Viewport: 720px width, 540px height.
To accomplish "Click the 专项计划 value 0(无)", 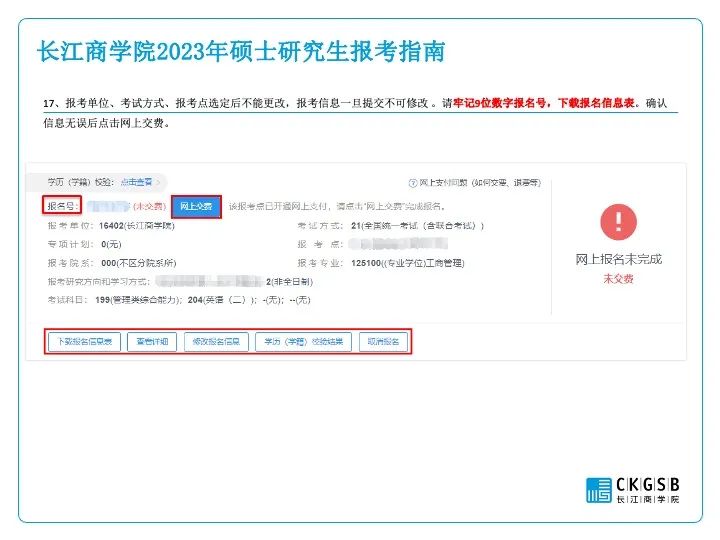I will (111, 245).
